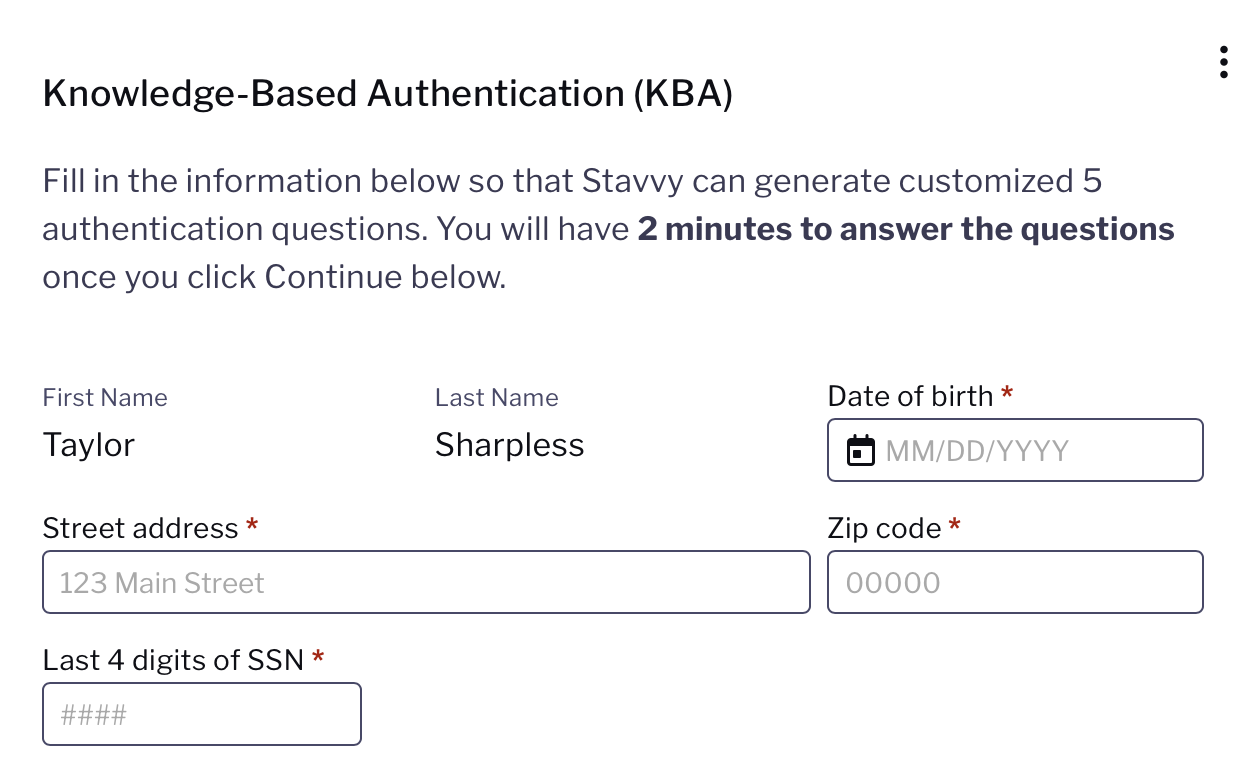Viewport: 1254px width, 776px height.
Task: Select the first name value Taylor
Action: [x=89, y=445]
